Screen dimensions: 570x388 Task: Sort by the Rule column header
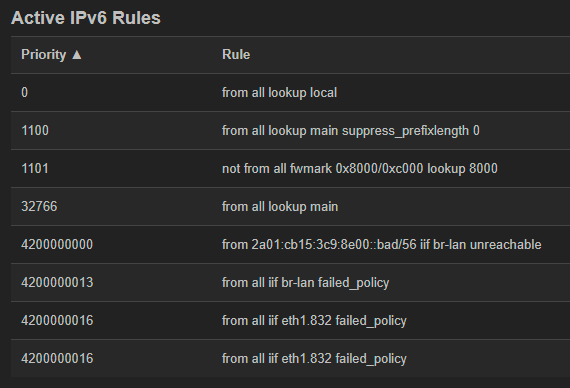(x=236, y=55)
